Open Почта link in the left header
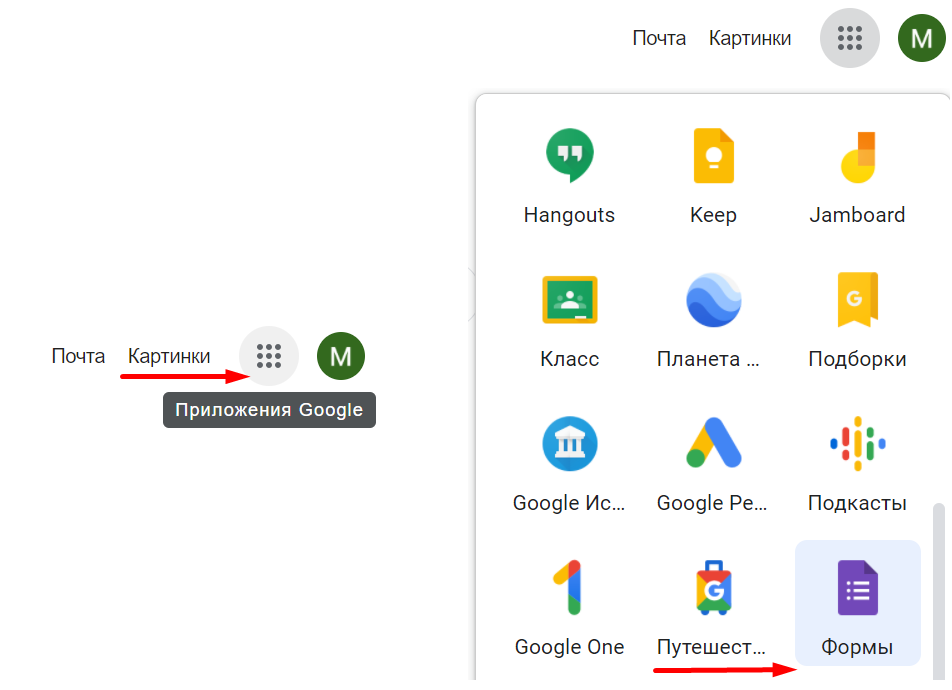This screenshot has width=952, height=690. (78, 356)
